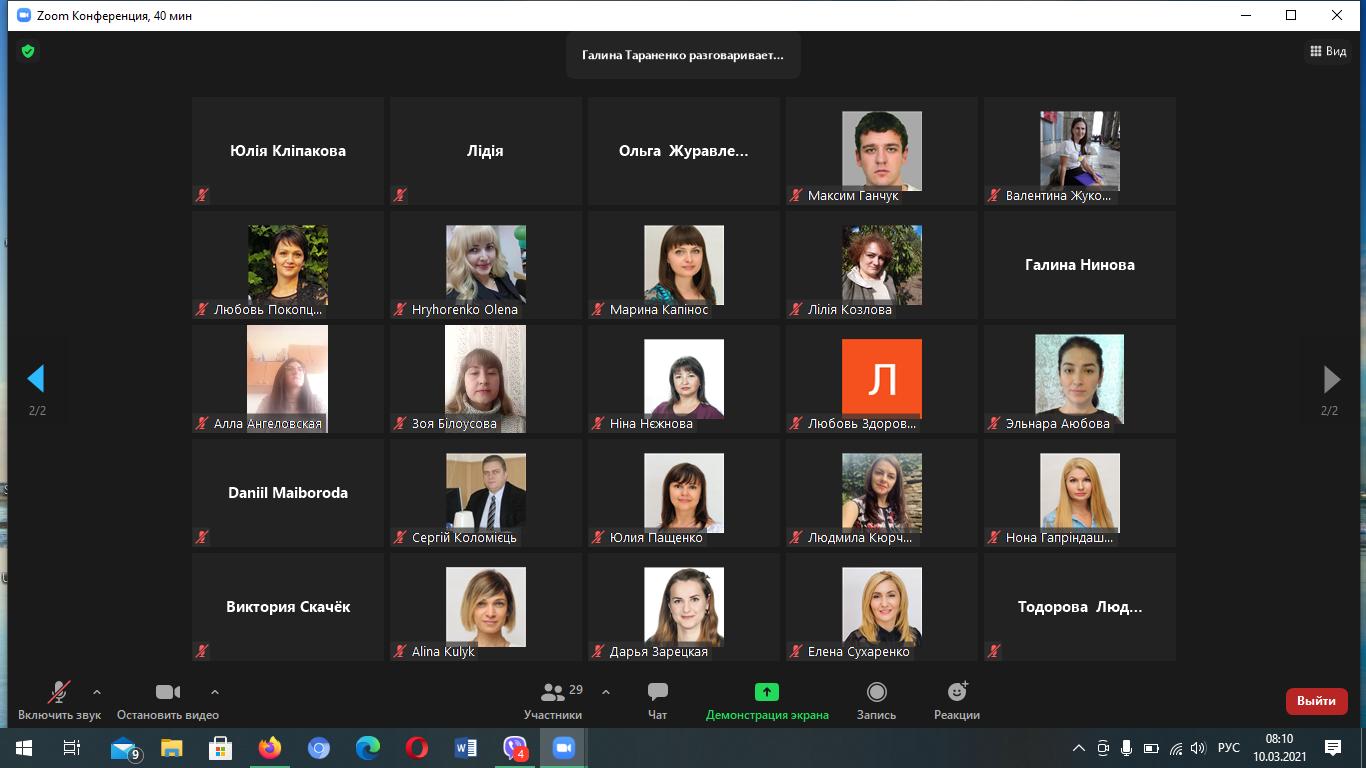Open the video settings chevron
Screen dimensions: 1366x768
pyautogui.click(x=215, y=691)
